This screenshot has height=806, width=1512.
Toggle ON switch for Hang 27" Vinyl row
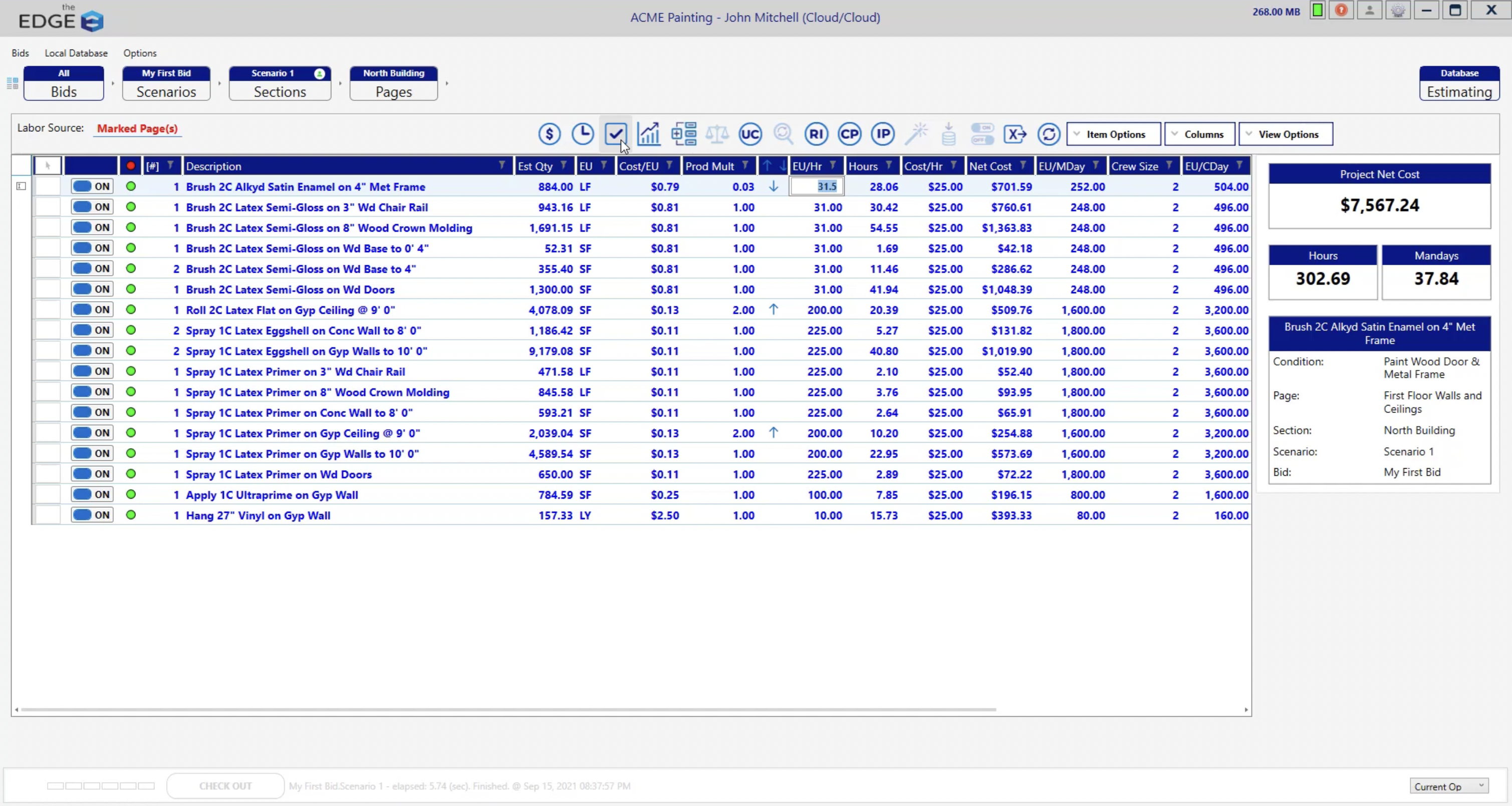pyautogui.click(x=92, y=515)
